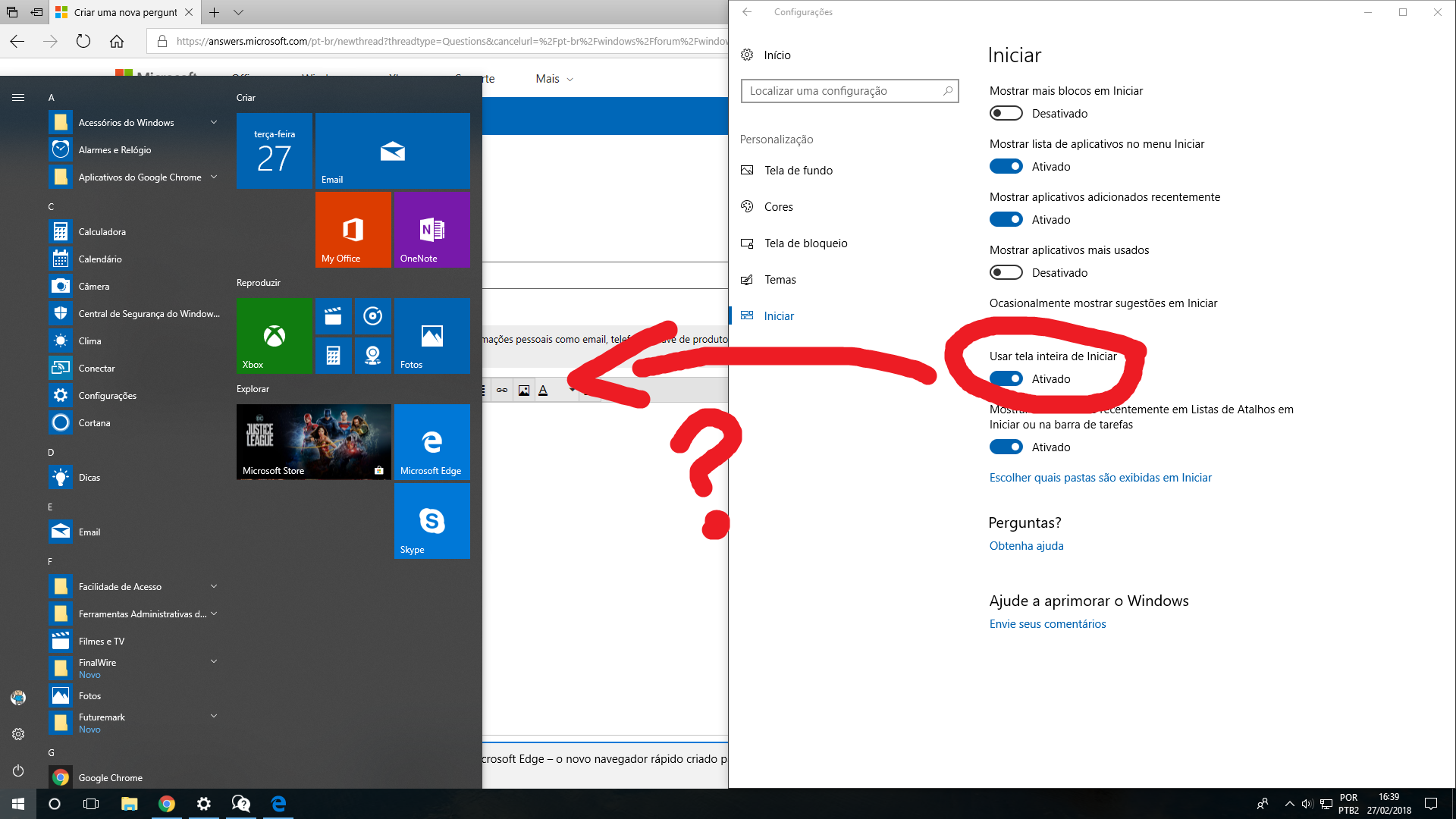Open File Explorer from taskbar

click(129, 804)
